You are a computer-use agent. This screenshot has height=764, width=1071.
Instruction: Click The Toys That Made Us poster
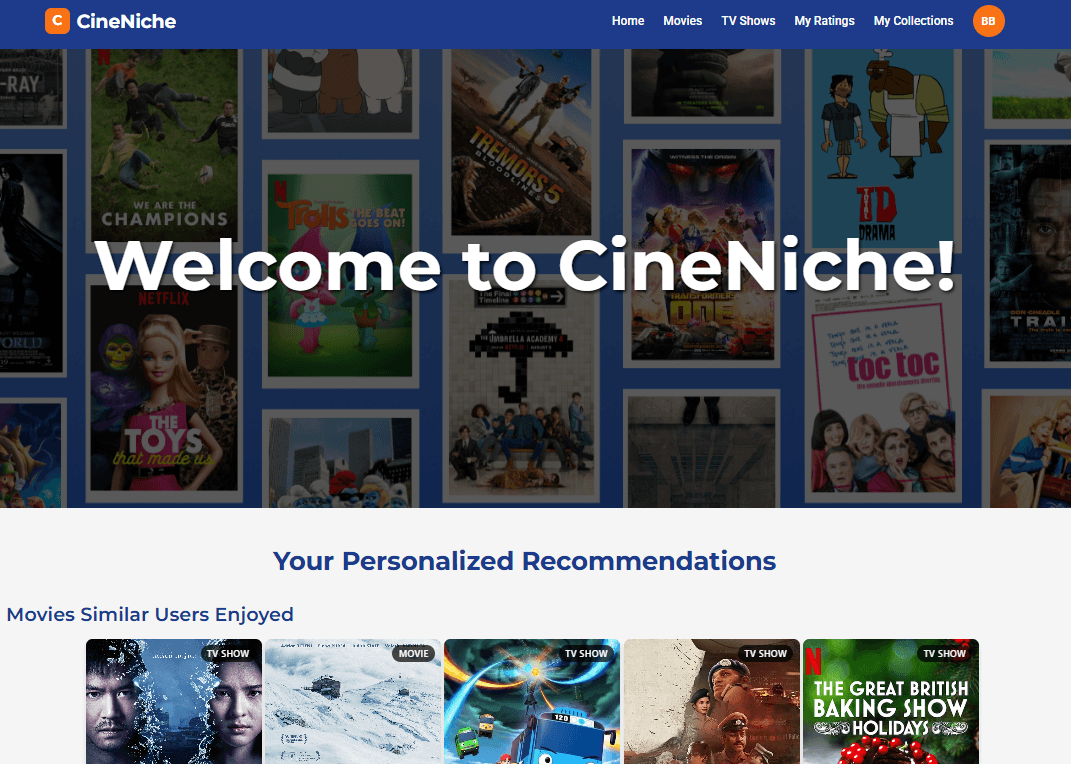tap(164, 388)
